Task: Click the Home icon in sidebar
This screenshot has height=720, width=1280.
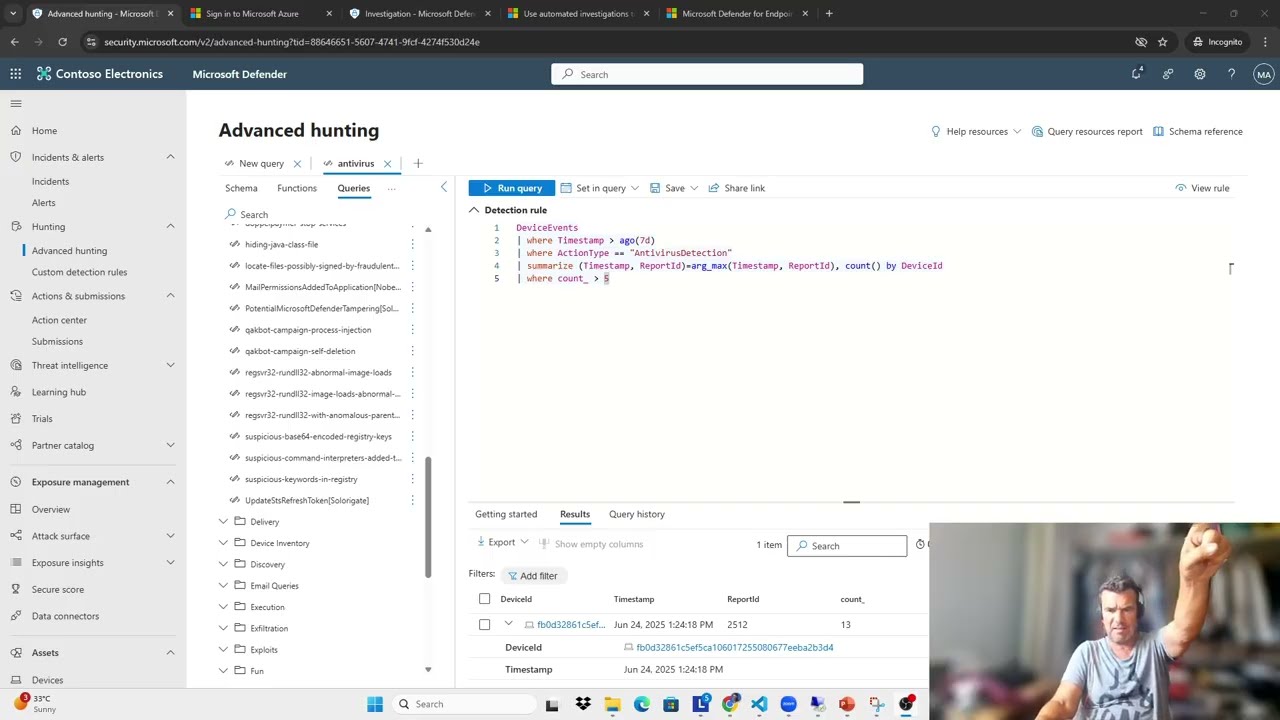Action: click(x=16, y=131)
